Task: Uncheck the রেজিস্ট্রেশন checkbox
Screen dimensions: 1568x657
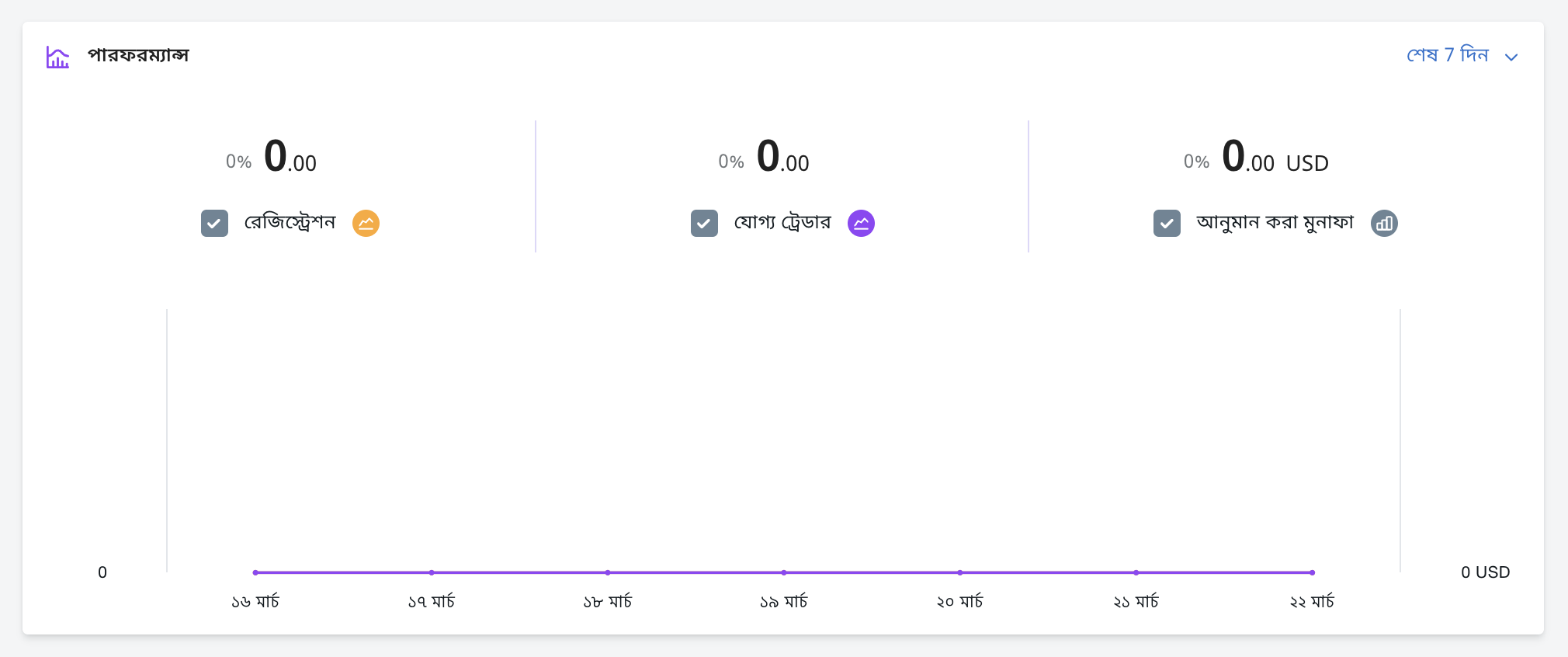Action: coord(214,223)
